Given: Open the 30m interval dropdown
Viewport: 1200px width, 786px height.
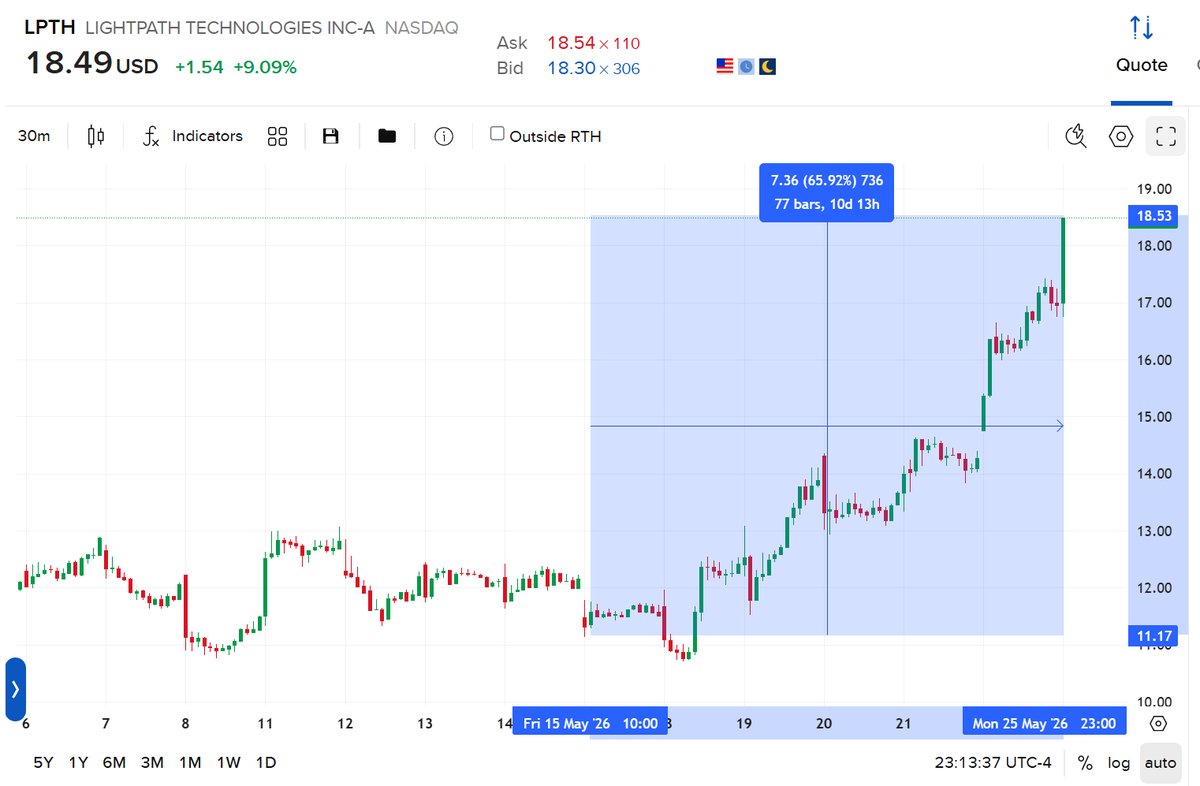Looking at the screenshot, I should tap(34, 136).
